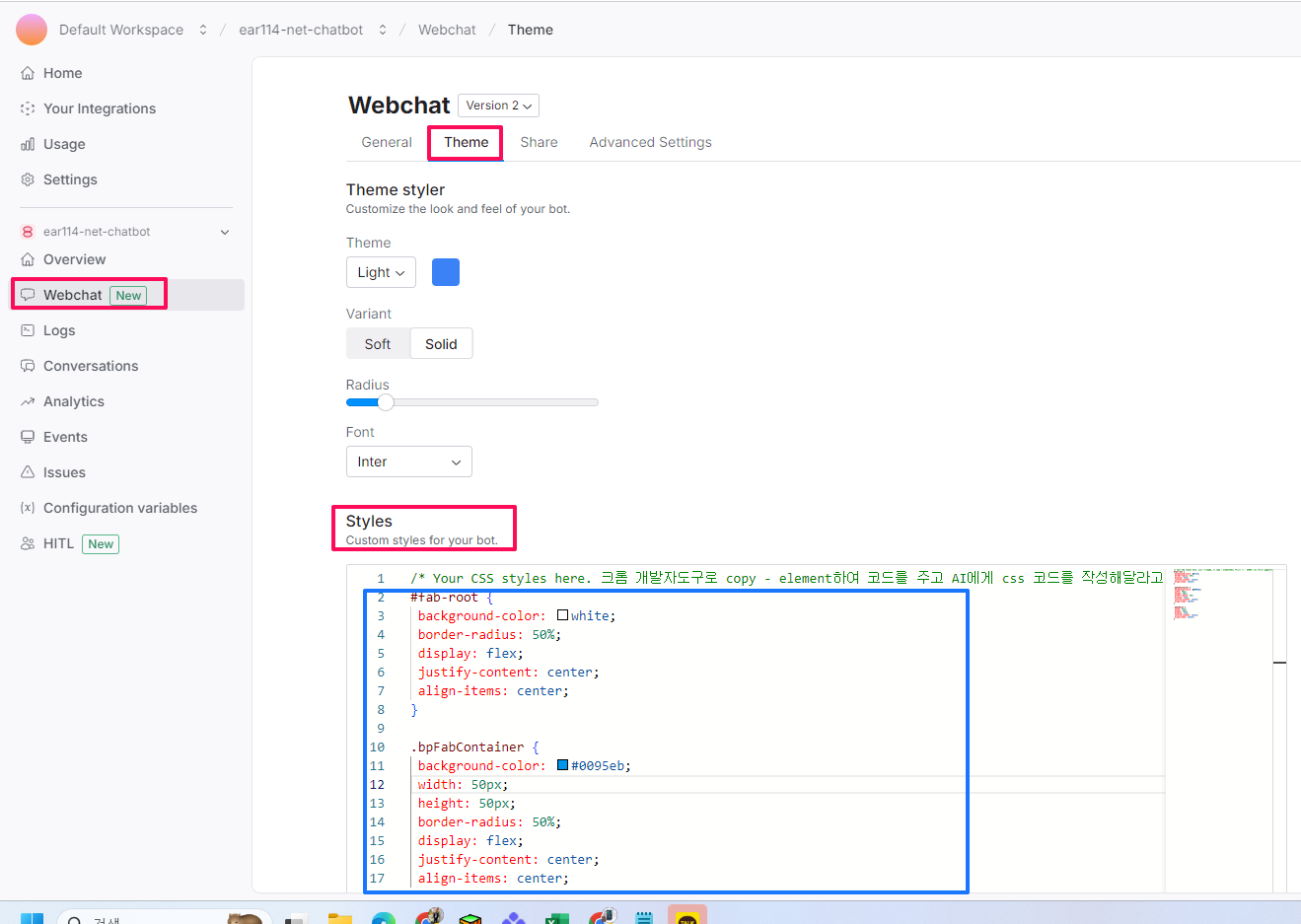Expand the Inter font selector

click(408, 462)
